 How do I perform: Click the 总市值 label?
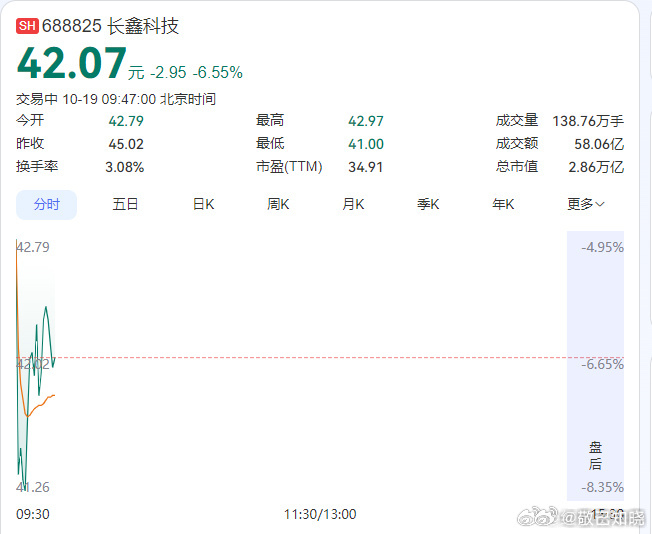pos(517,166)
